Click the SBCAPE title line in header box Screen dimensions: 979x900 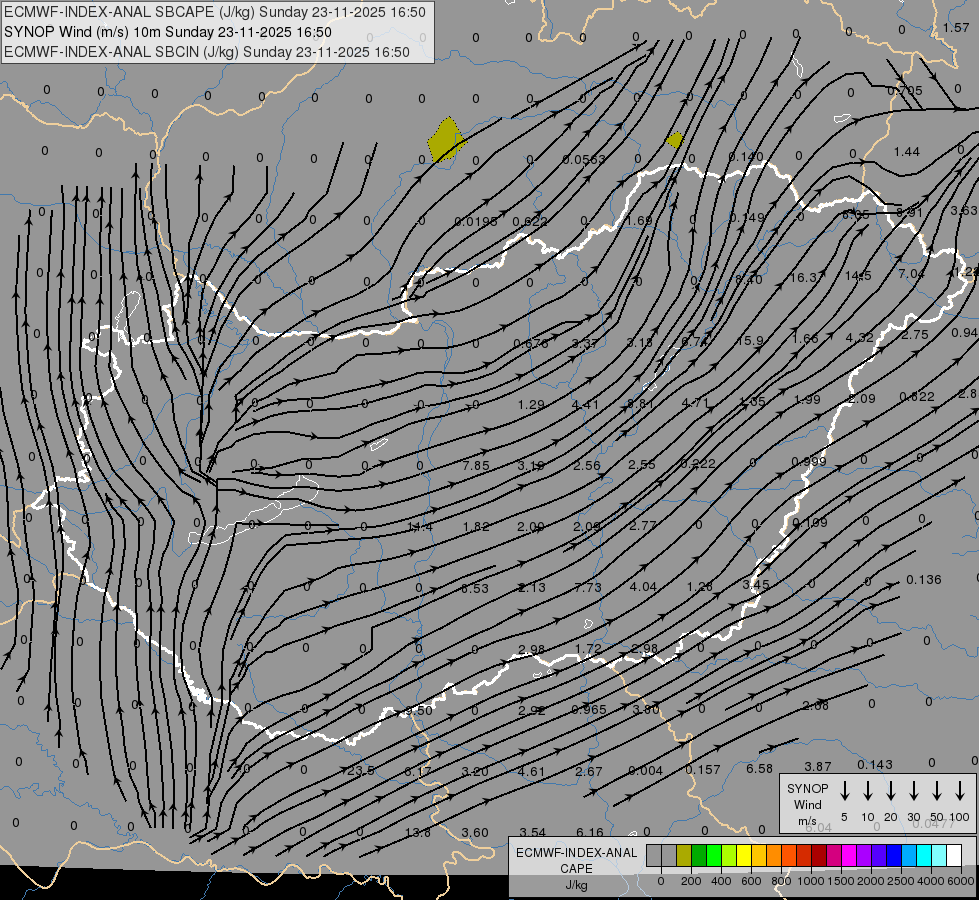click(x=215, y=12)
